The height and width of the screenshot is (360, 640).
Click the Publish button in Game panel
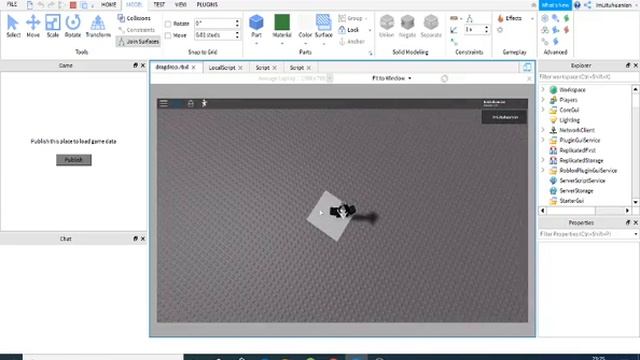(73, 160)
